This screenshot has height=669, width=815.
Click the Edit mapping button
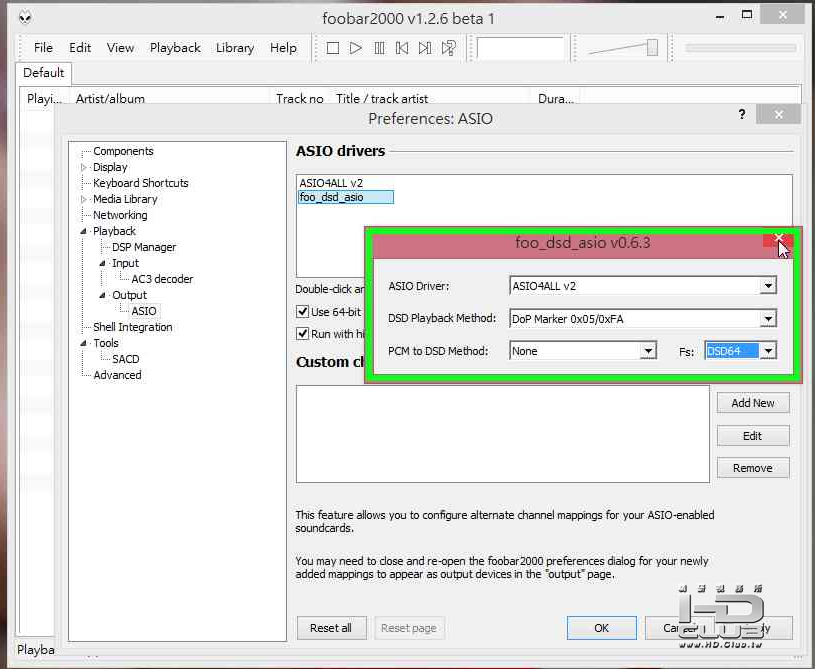pyautogui.click(x=753, y=436)
